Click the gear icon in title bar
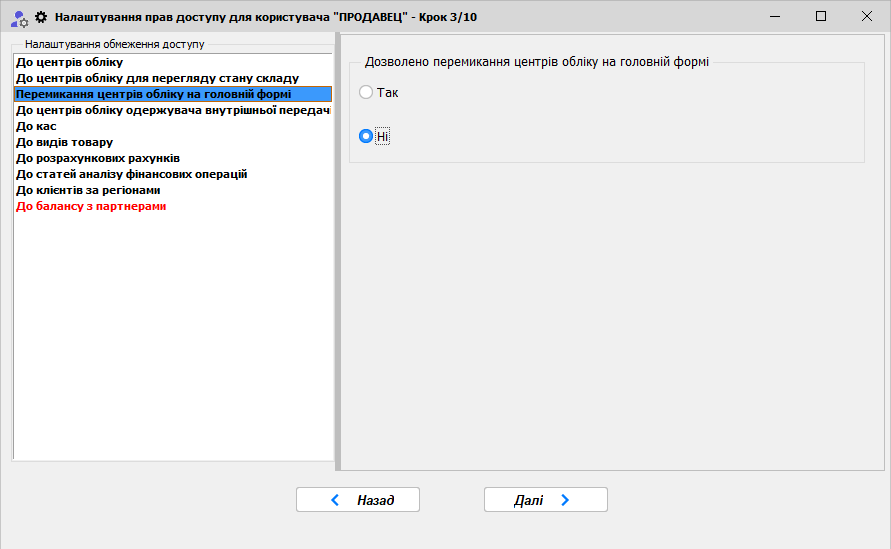This screenshot has height=549, width=891. tap(41, 17)
